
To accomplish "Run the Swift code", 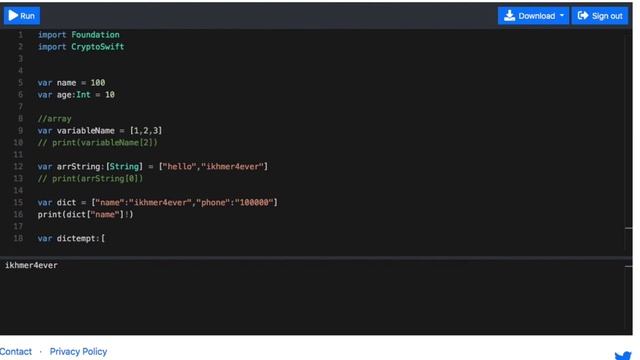I will [22, 16].
